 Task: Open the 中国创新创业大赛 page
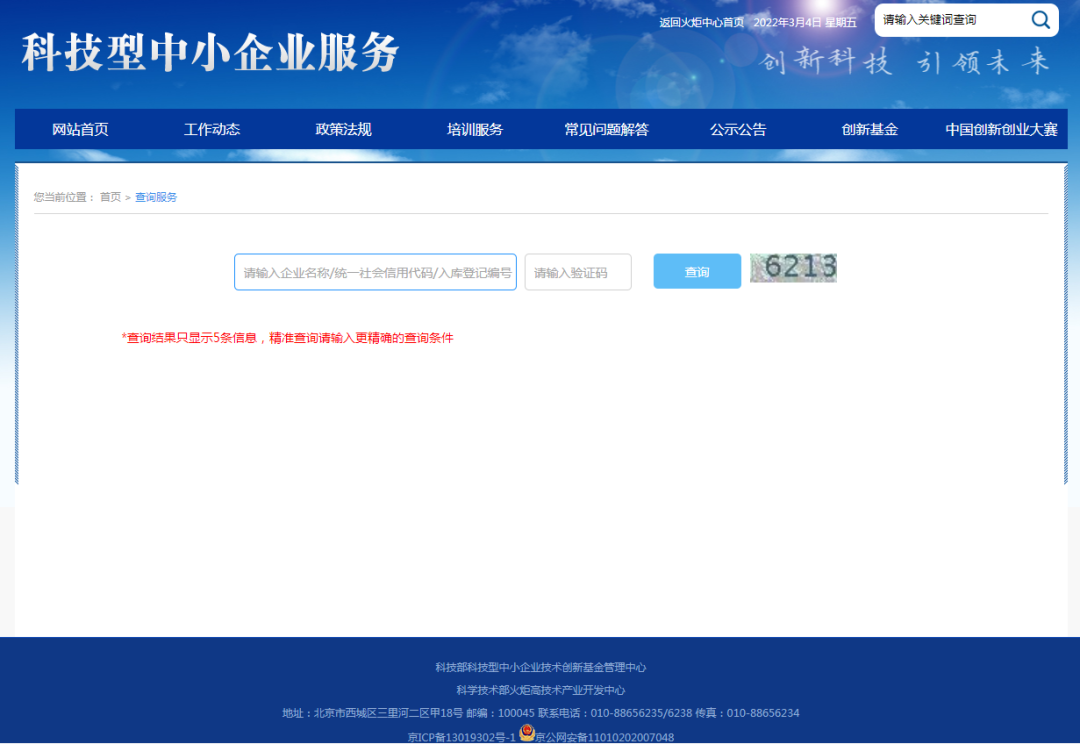(x=998, y=128)
